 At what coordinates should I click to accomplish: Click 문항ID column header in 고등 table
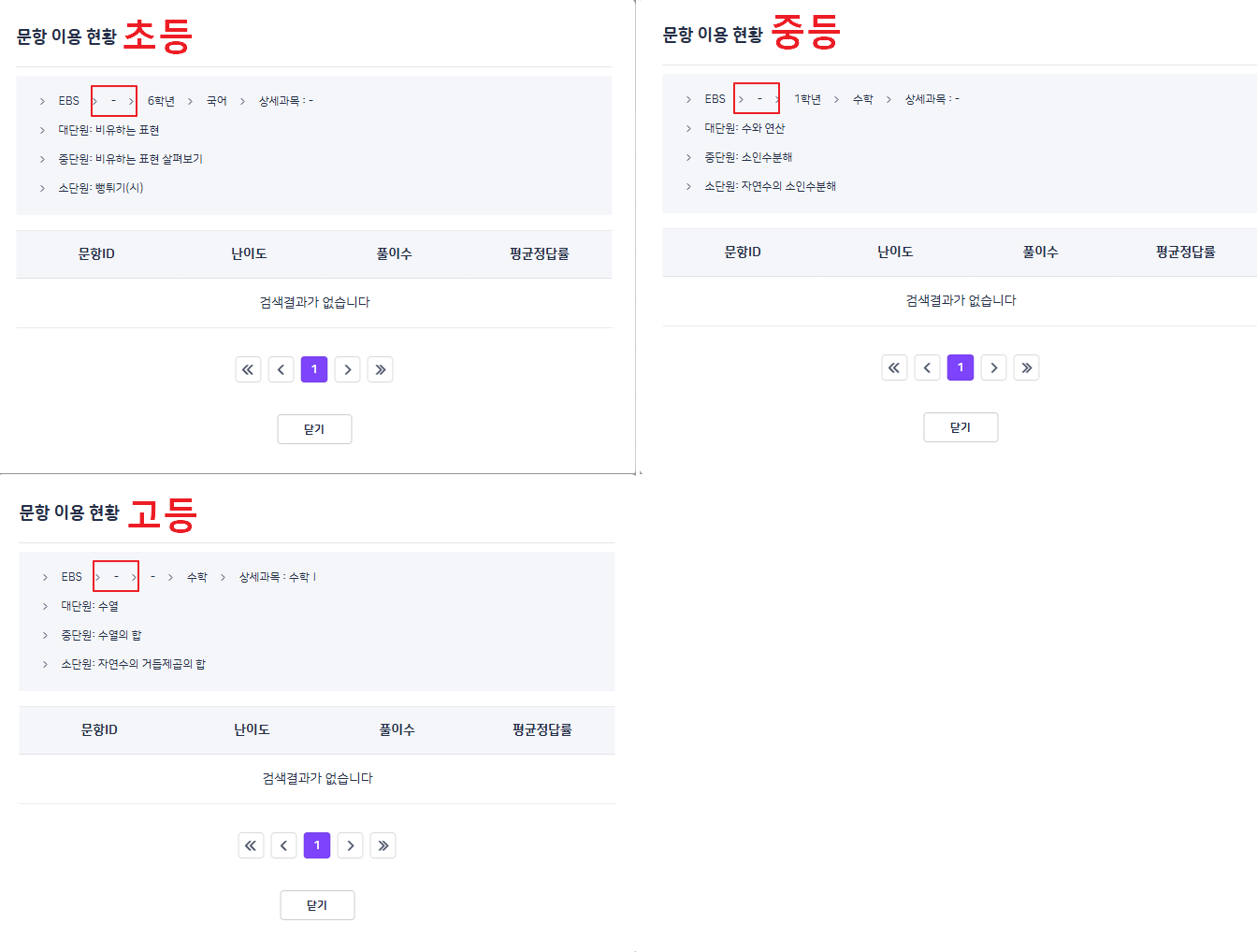(99, 730)
